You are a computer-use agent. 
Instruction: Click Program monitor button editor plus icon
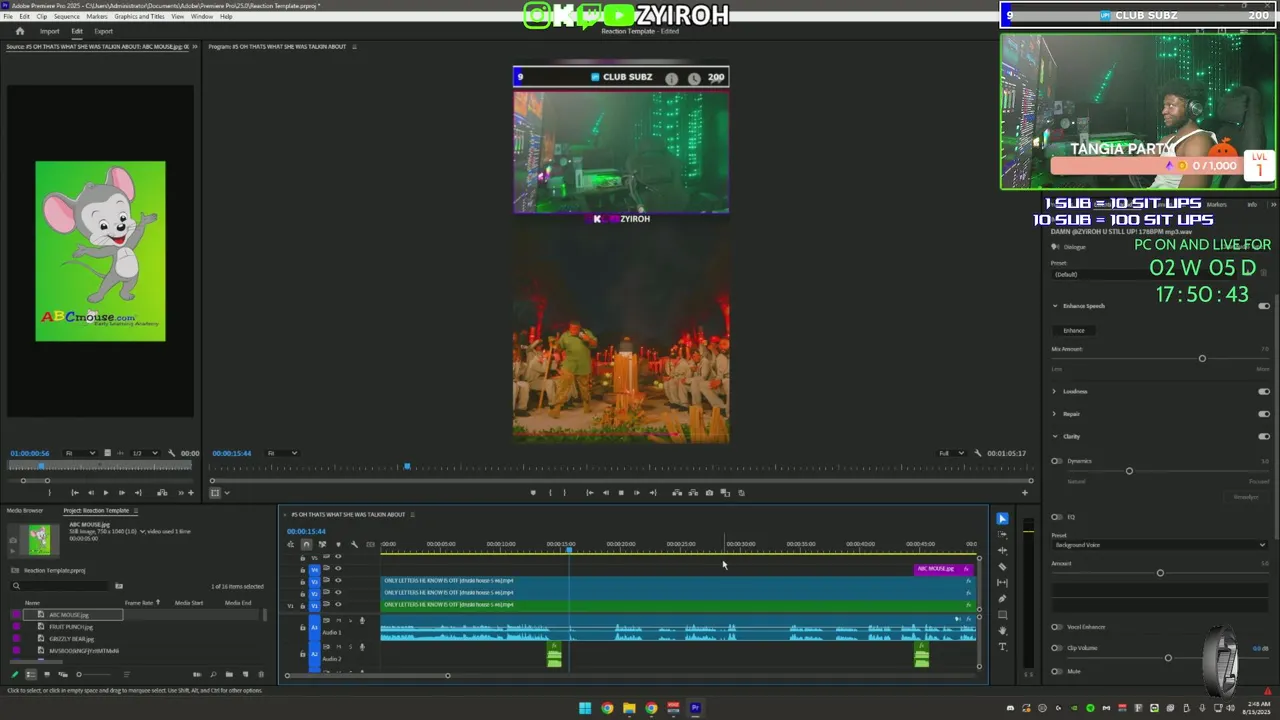point(1024,492)
